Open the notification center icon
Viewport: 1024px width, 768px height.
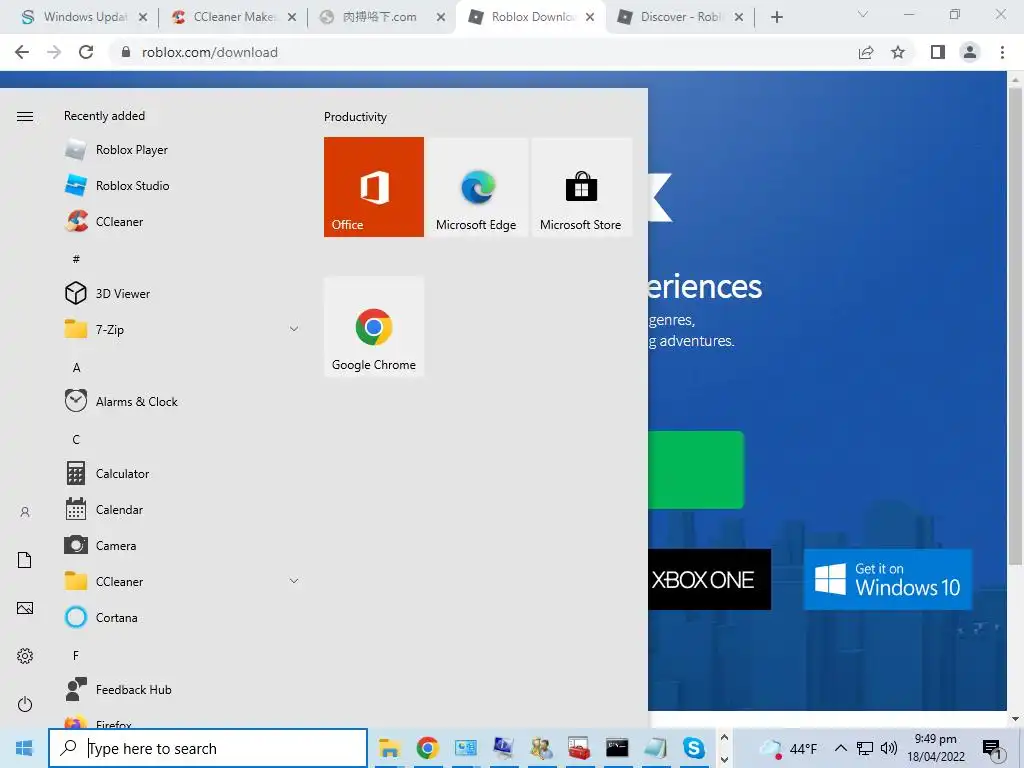tap(992, 749)
